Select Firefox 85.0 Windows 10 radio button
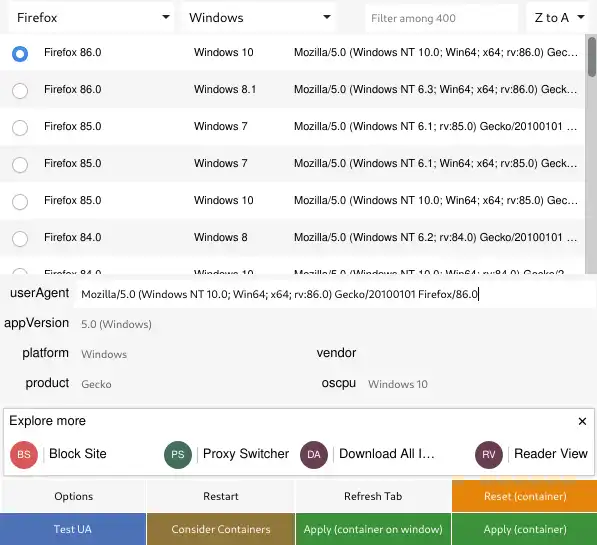This screenshot has height=545, width=597. [x=20, y=201]
